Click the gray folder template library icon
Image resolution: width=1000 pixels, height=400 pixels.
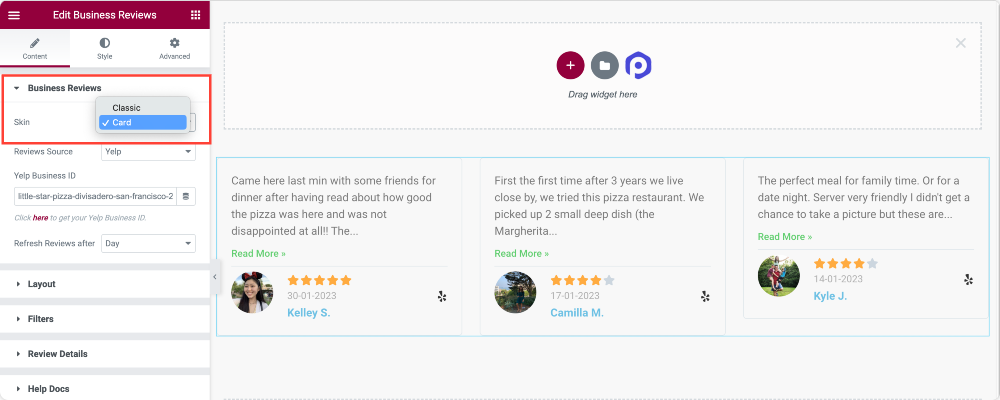point(605,65)
